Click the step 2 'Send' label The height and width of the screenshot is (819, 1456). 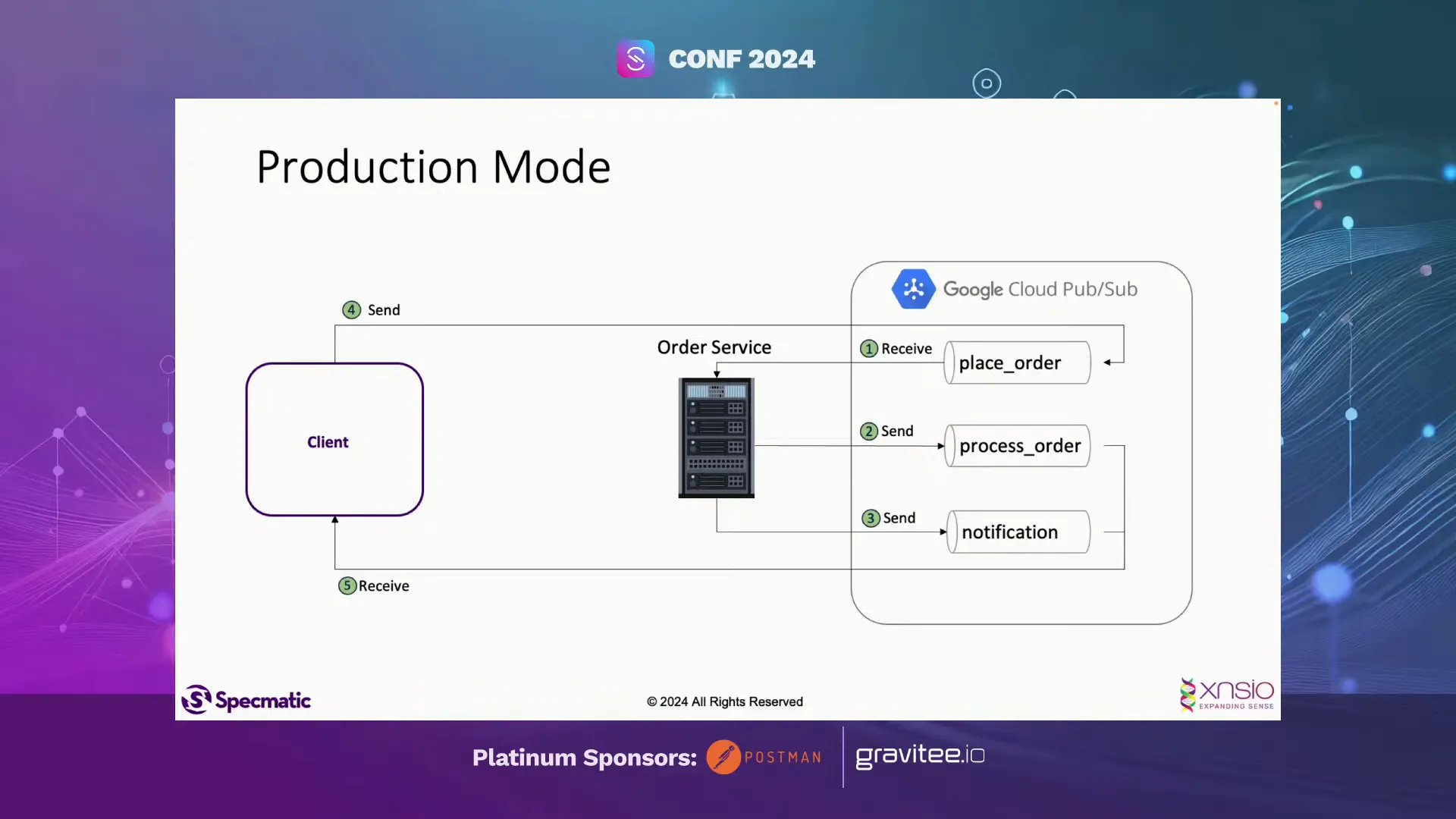click(x=897, y=431)
